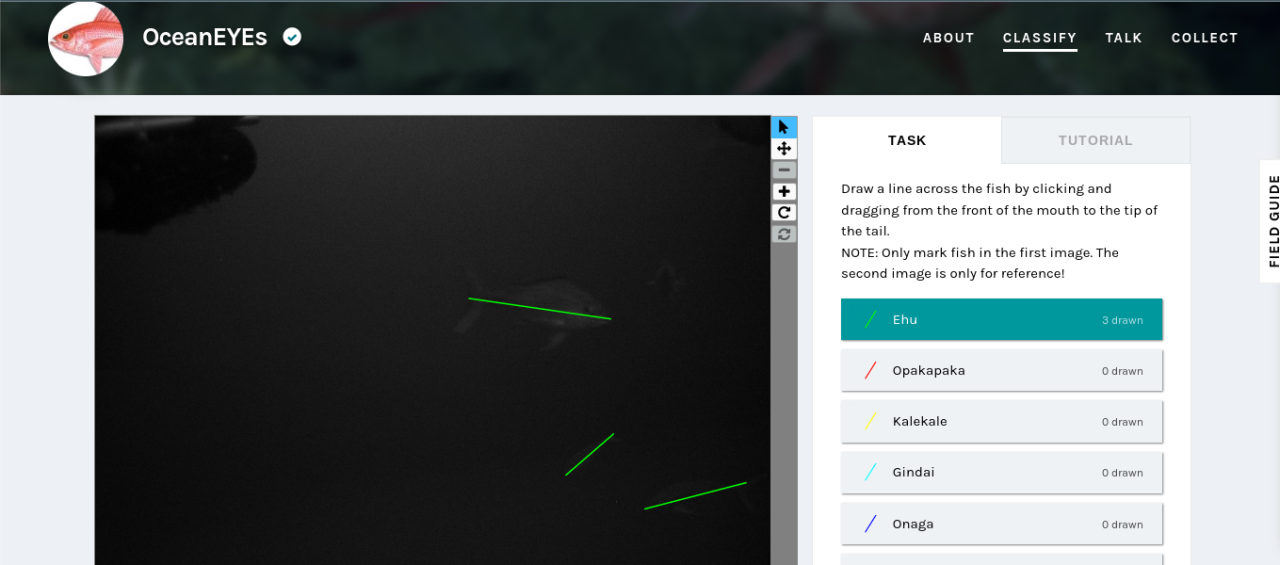Select the Gindai drawing tool
The width and height of the screenshot is (1280, 565).
tap(1002, 473)
